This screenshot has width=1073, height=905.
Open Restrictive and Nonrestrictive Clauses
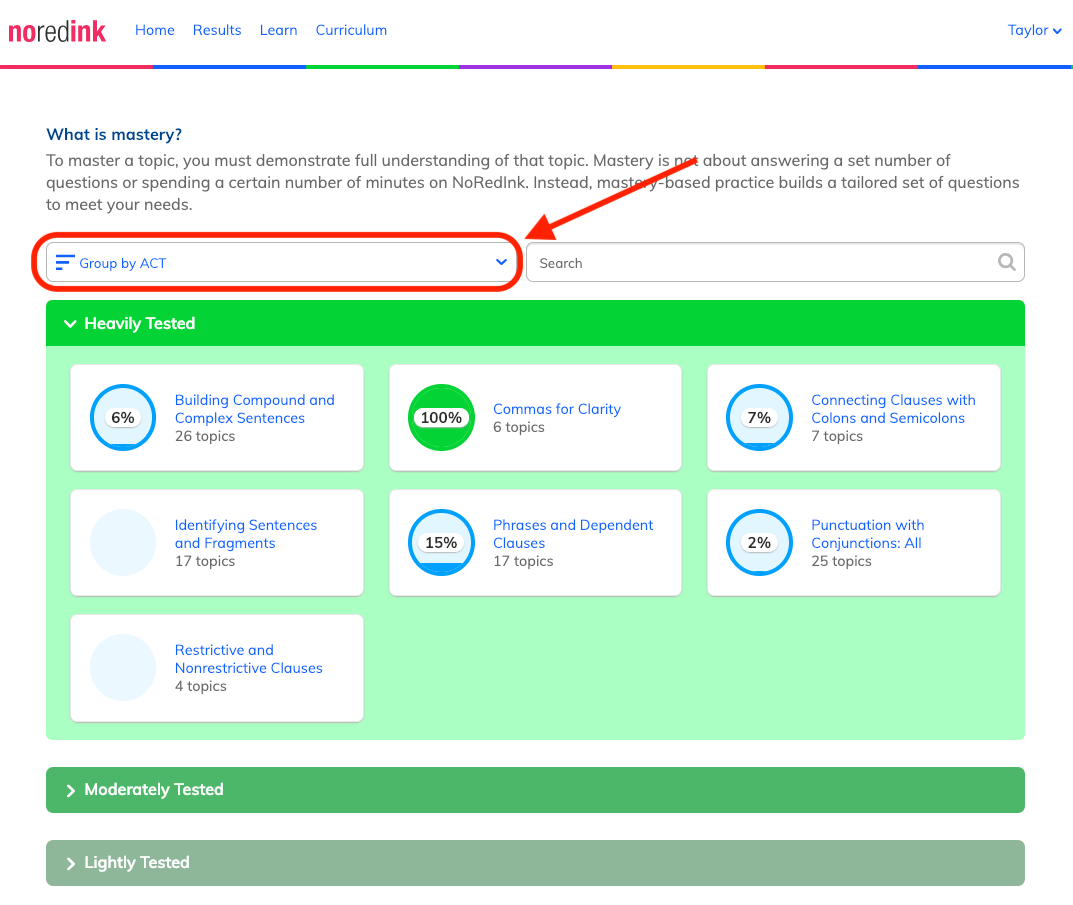[248, 659]
